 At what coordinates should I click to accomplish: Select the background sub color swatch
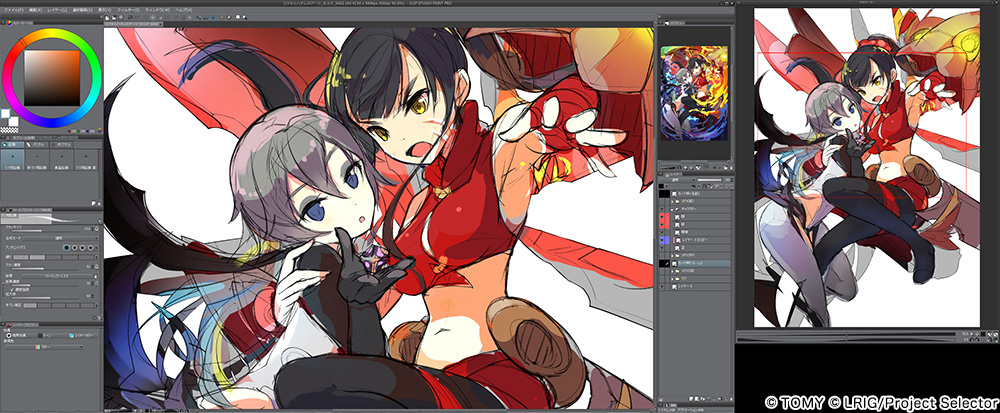tap(13, 121)
